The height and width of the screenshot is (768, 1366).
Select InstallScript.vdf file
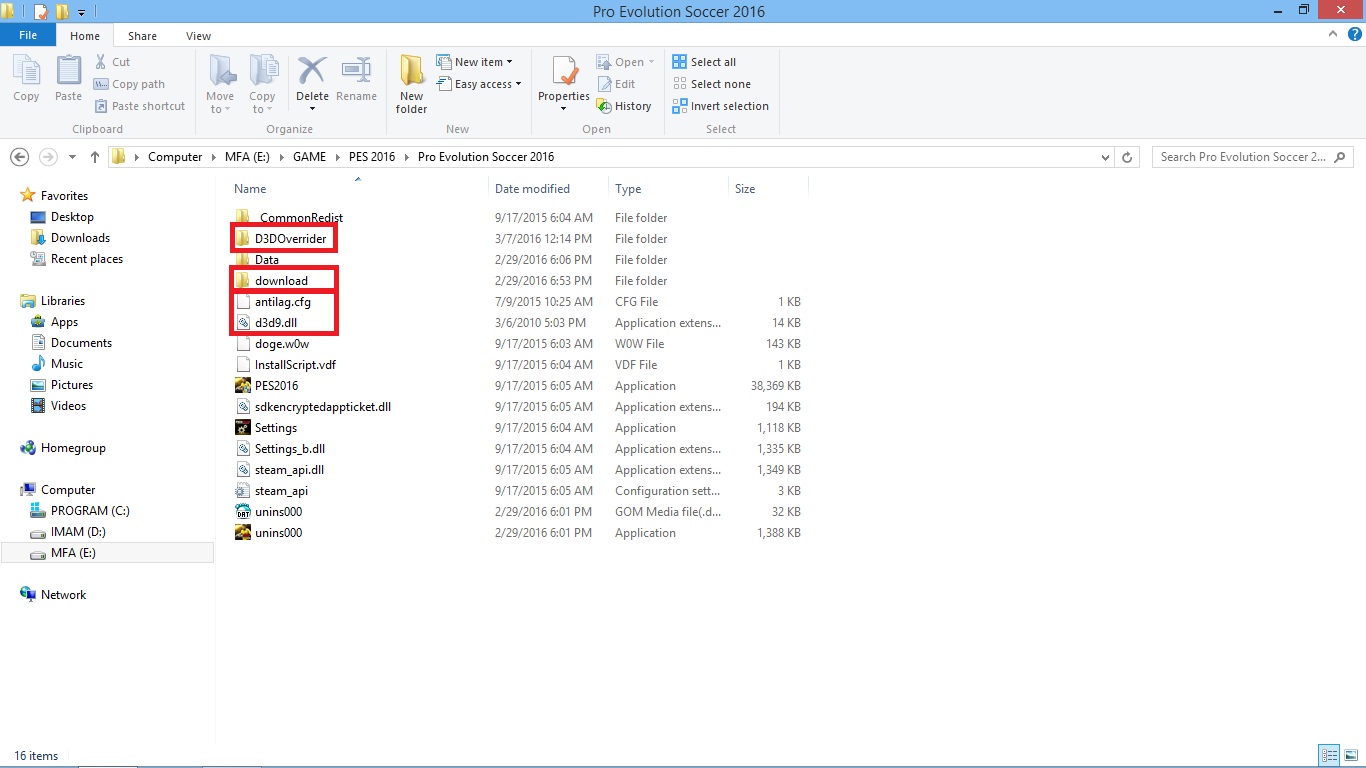pos(295,365)
